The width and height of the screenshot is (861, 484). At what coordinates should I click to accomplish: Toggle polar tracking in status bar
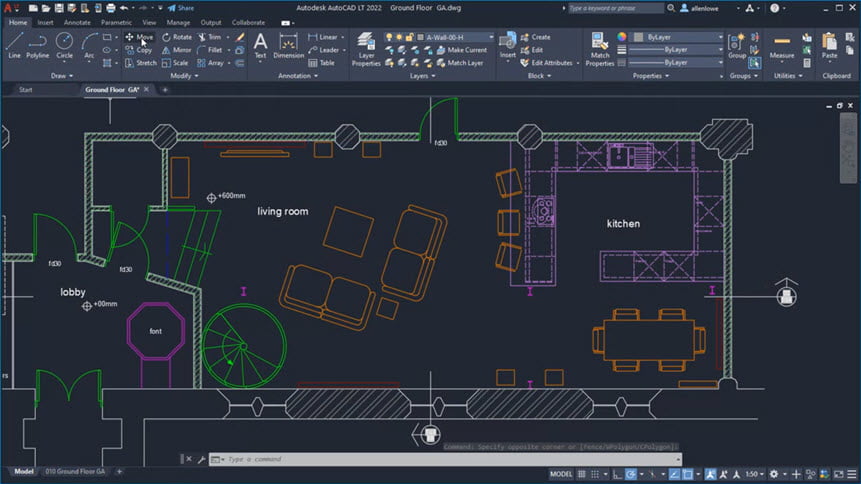pos(630,474)
